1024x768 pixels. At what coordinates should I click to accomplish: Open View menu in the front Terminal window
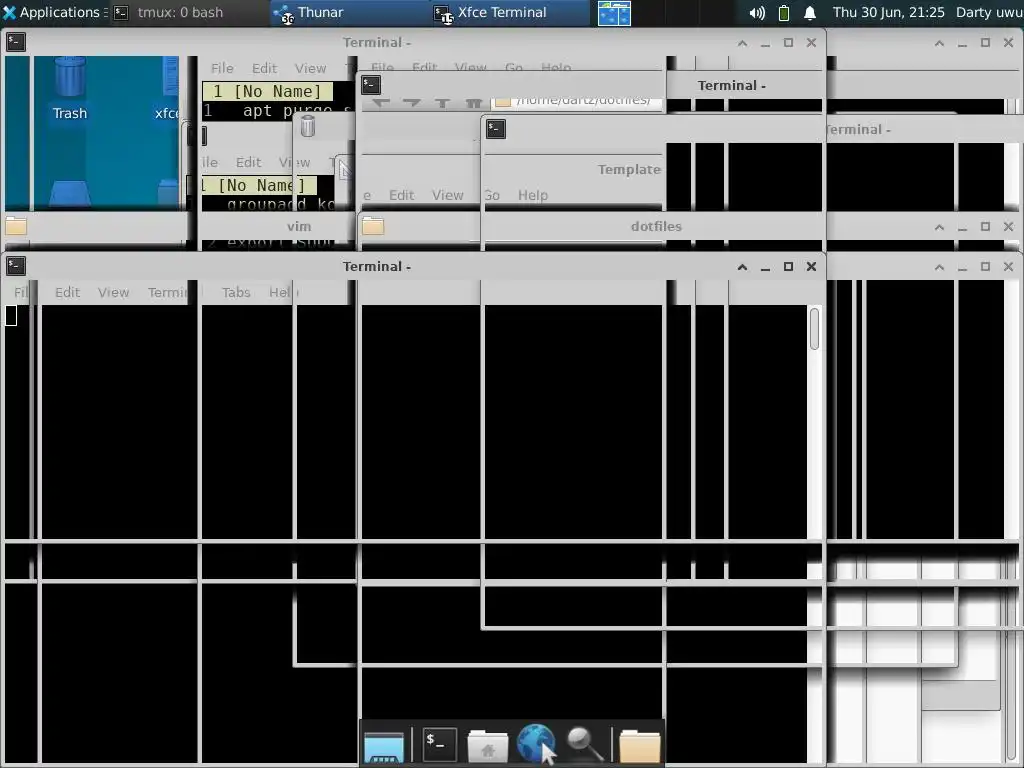(114, 293)
